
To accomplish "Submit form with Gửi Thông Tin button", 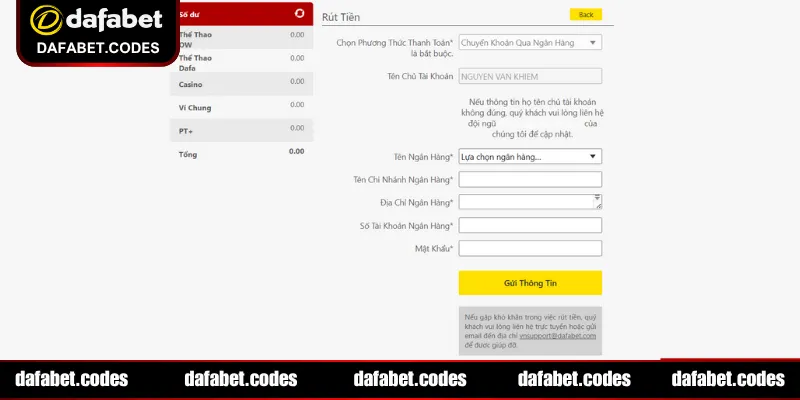I will click(529, 283).
